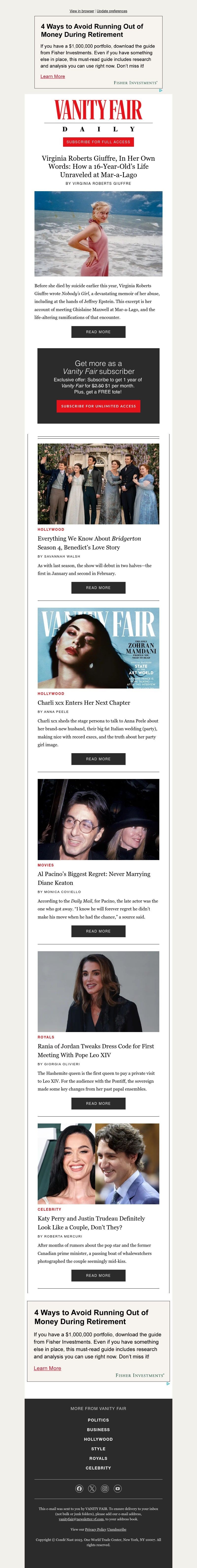Click the AdChoices icon on bottom ad
Viewport: 197px width, 1568px height.
168,1383
